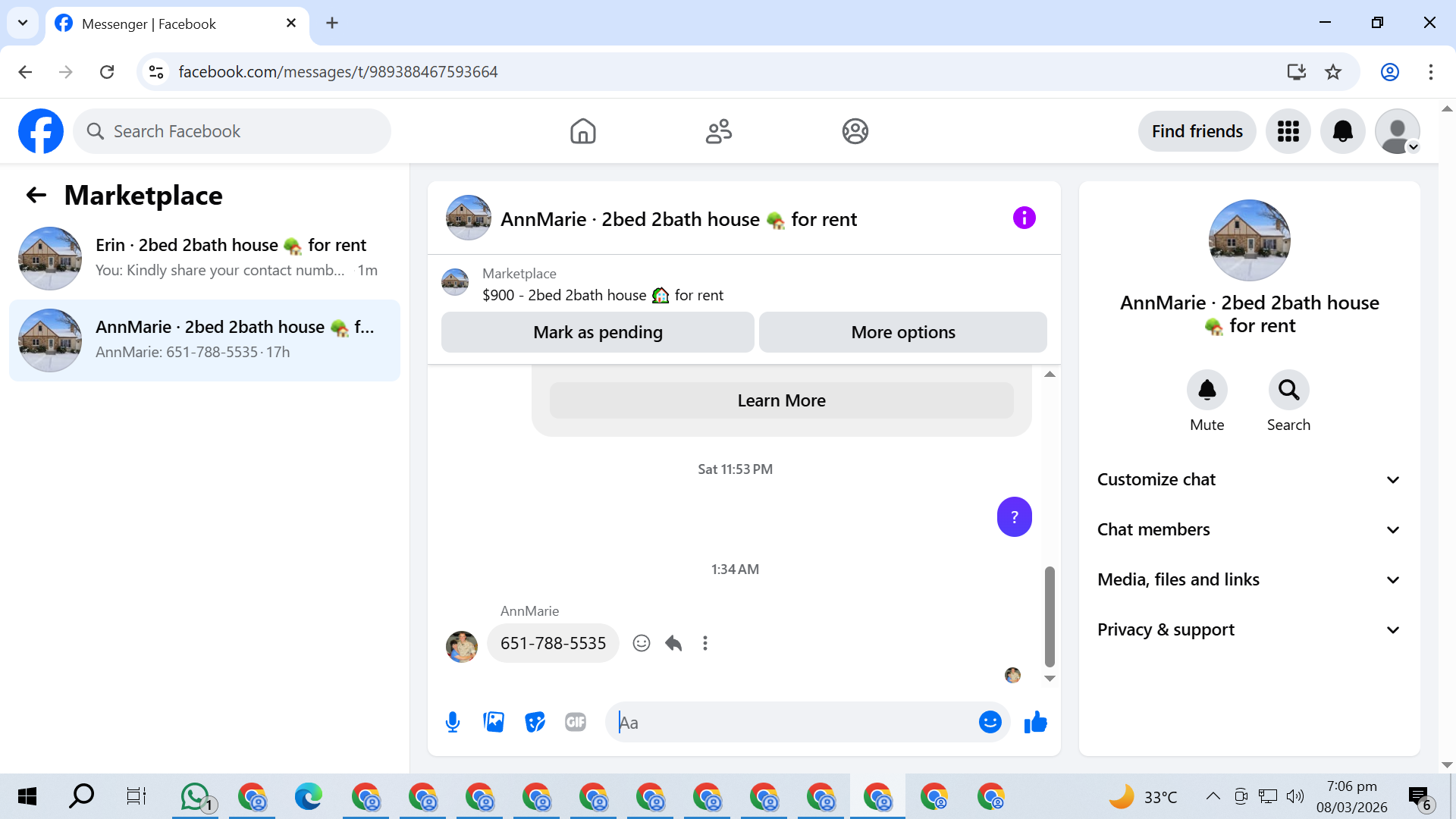
Task: Open the GIF picker
Action: coord(576,722)
